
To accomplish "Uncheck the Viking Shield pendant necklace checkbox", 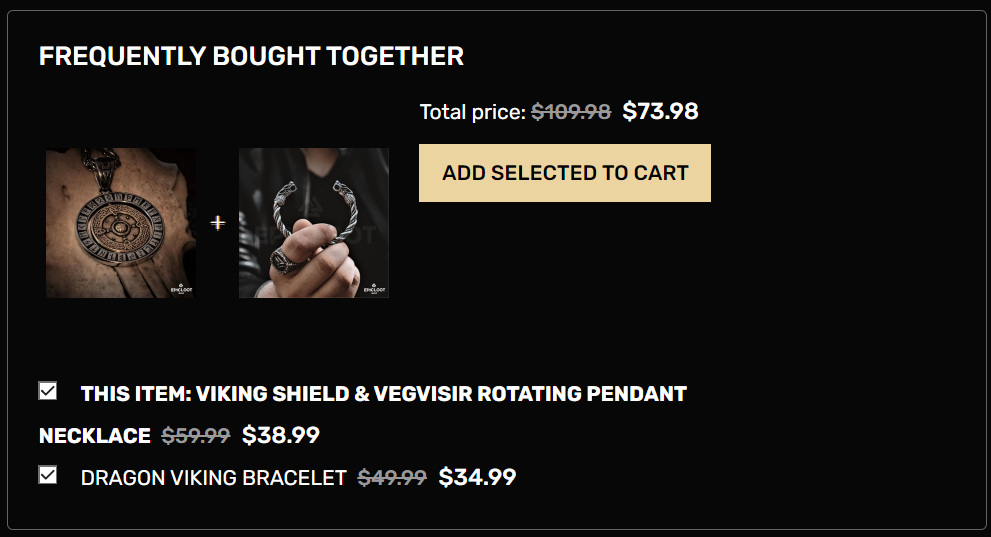I will pos(48,391).
